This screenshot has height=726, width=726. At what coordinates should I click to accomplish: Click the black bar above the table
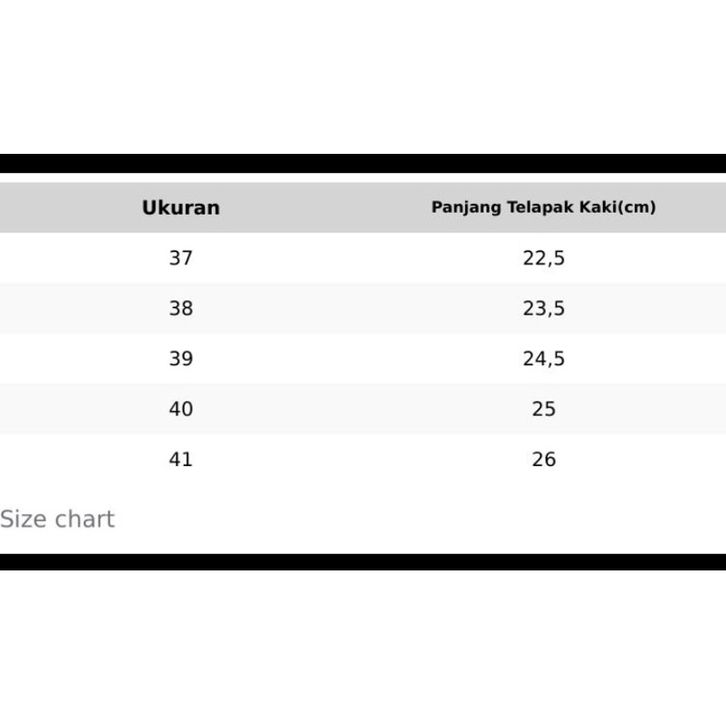pos(363,163)
